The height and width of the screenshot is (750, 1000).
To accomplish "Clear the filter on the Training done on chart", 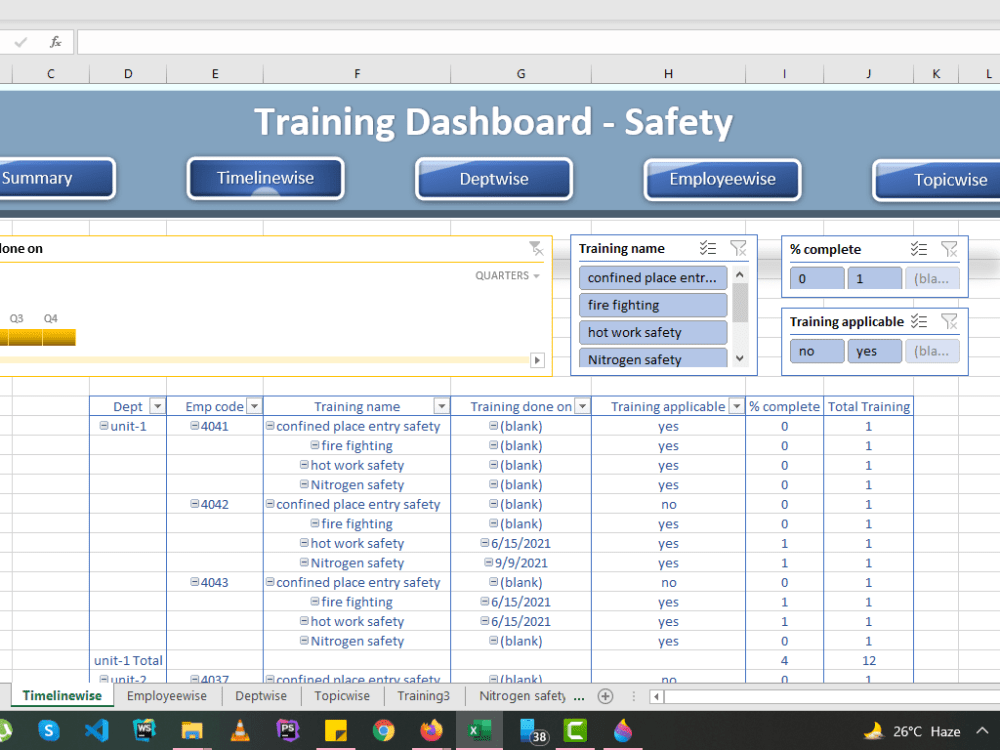I will [536, 248].
